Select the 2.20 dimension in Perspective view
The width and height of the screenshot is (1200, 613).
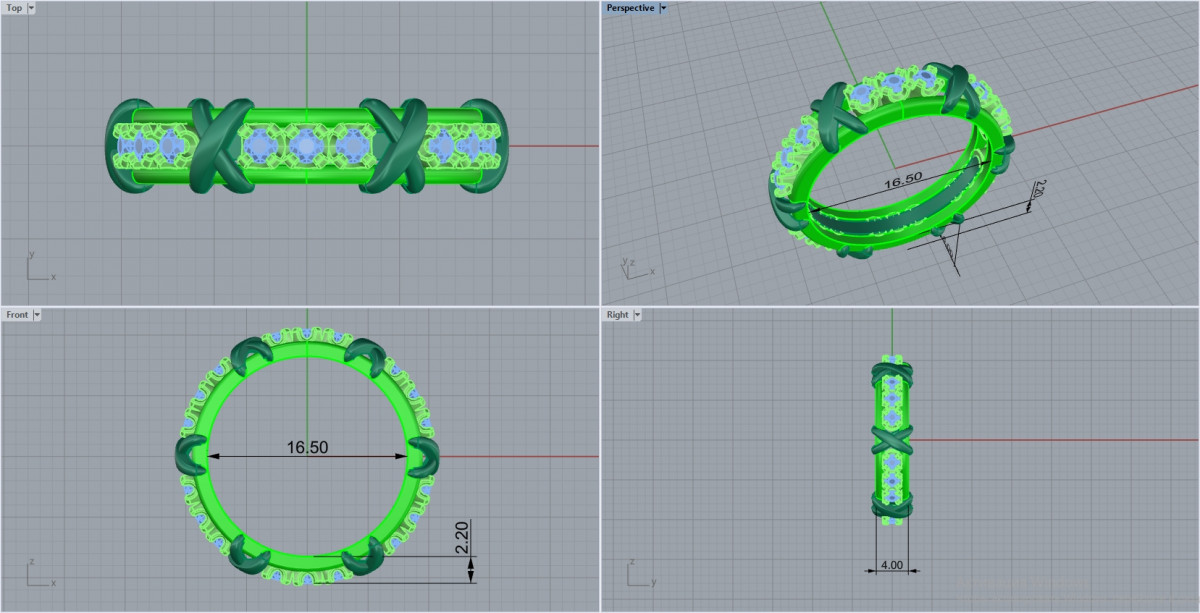tap(1040, 189)
